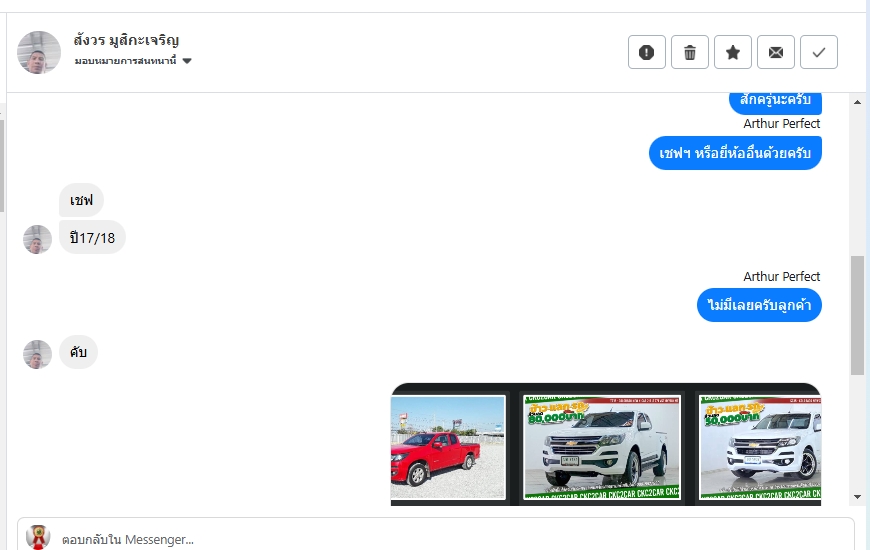Click the scroll up arrow of the chat

[x=857, y=102]
